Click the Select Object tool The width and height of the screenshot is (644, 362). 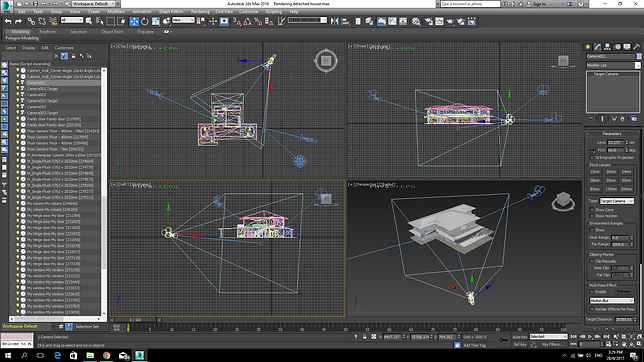coord(89,21)
